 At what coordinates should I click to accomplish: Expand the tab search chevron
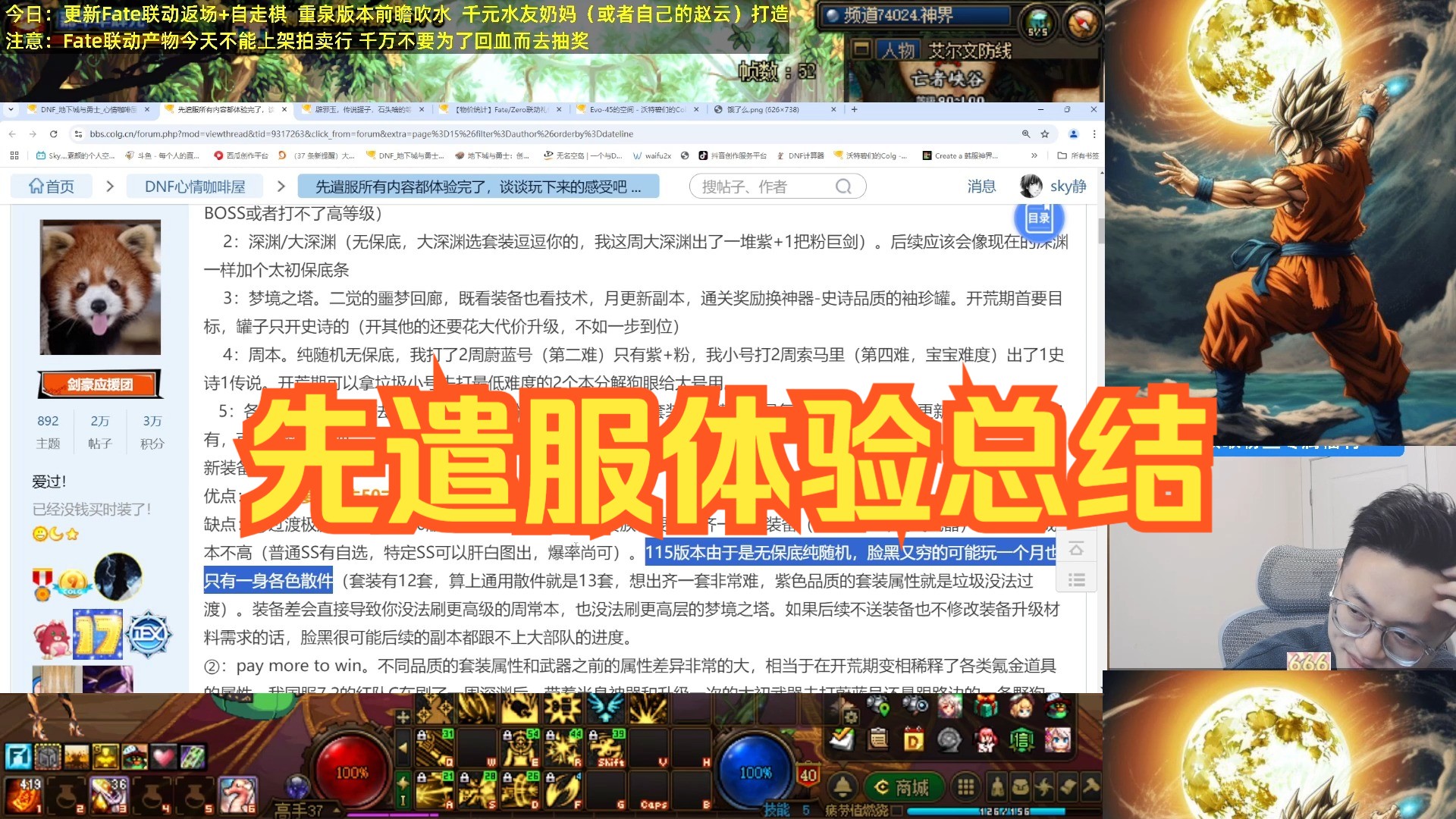(x=11, y=109)
